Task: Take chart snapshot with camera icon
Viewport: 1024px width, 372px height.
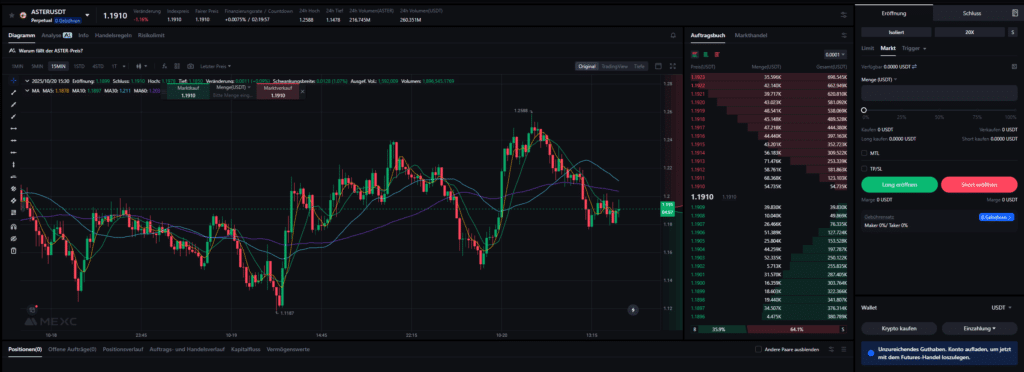Action: [x=190, y=66]
